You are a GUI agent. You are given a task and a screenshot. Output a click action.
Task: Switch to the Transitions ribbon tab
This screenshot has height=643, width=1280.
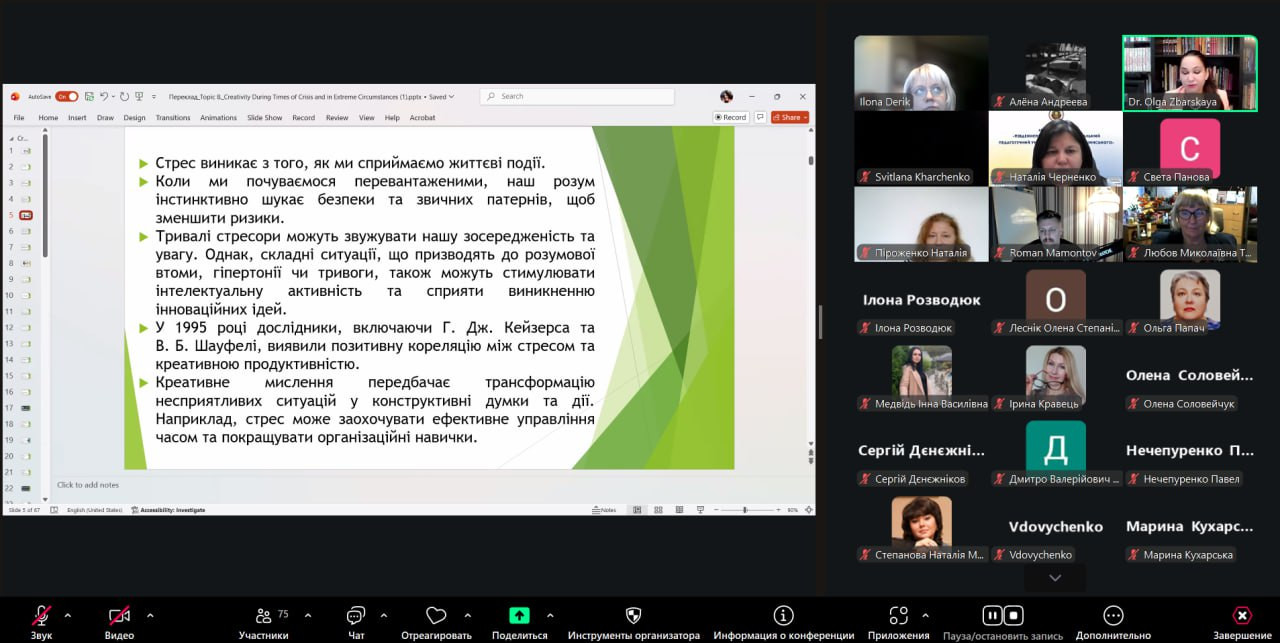[x=173, y=118]
